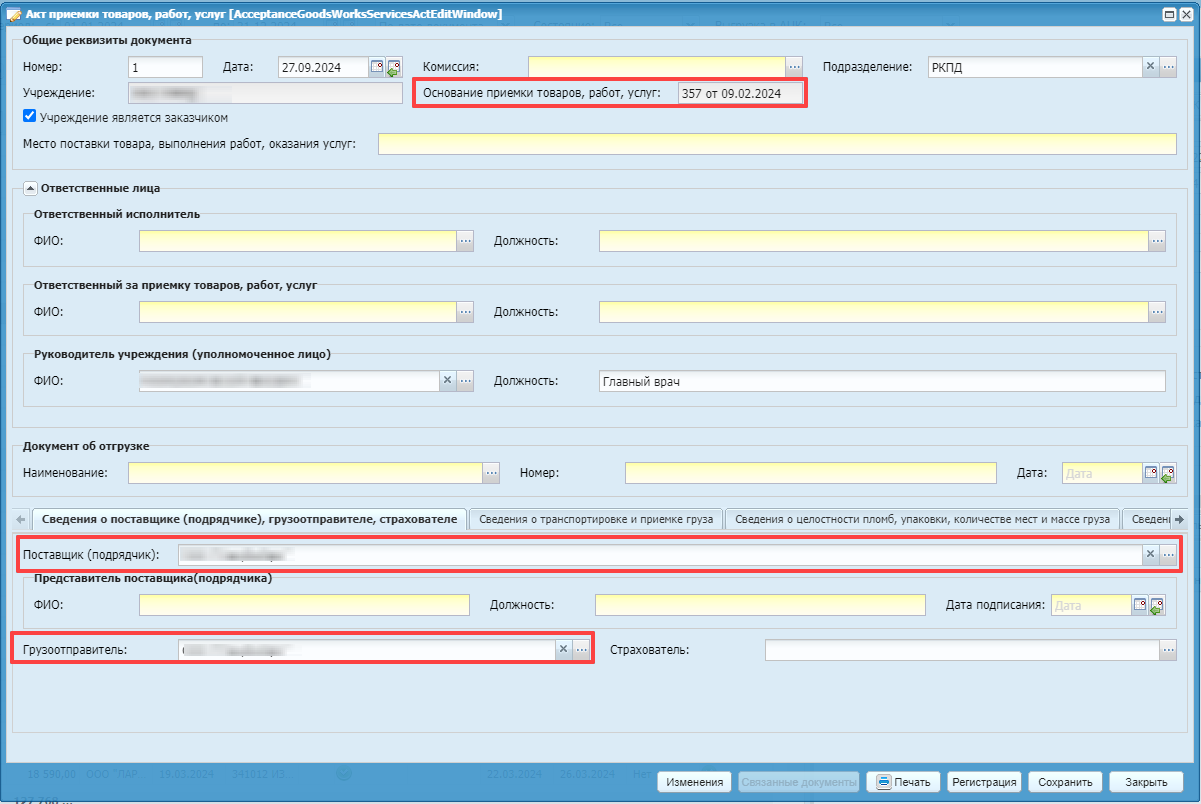Open calendar for Дата подписания field
The image size is (1201, 804).
pyautogui.click(x=1139, y=605)
